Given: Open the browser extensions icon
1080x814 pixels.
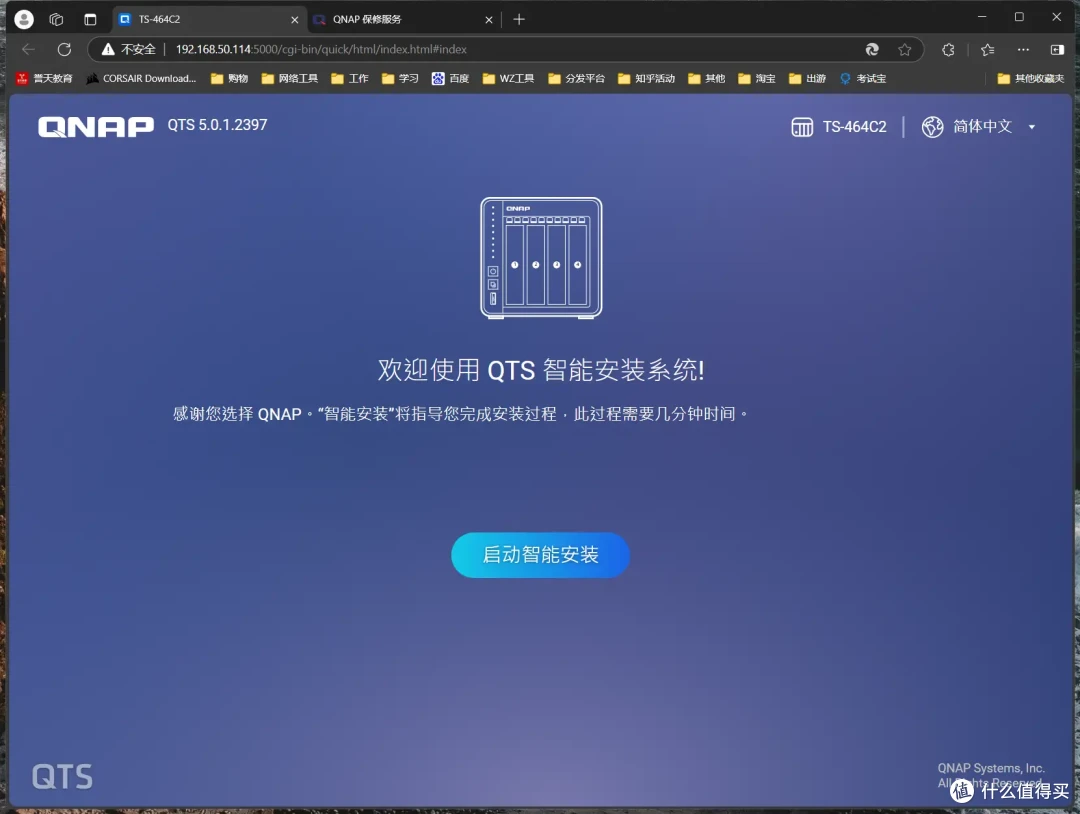Looking at the screenshot, I should point(948,50).
